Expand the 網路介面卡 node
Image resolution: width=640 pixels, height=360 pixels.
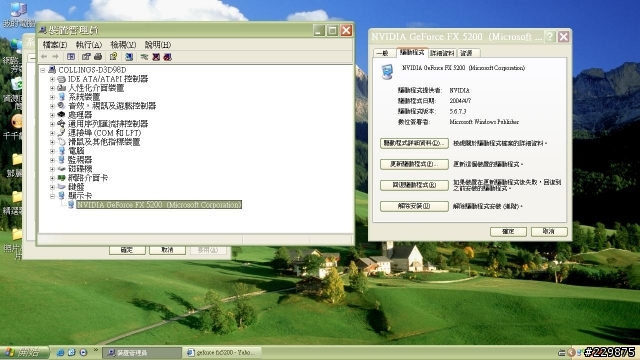point(52,178)
